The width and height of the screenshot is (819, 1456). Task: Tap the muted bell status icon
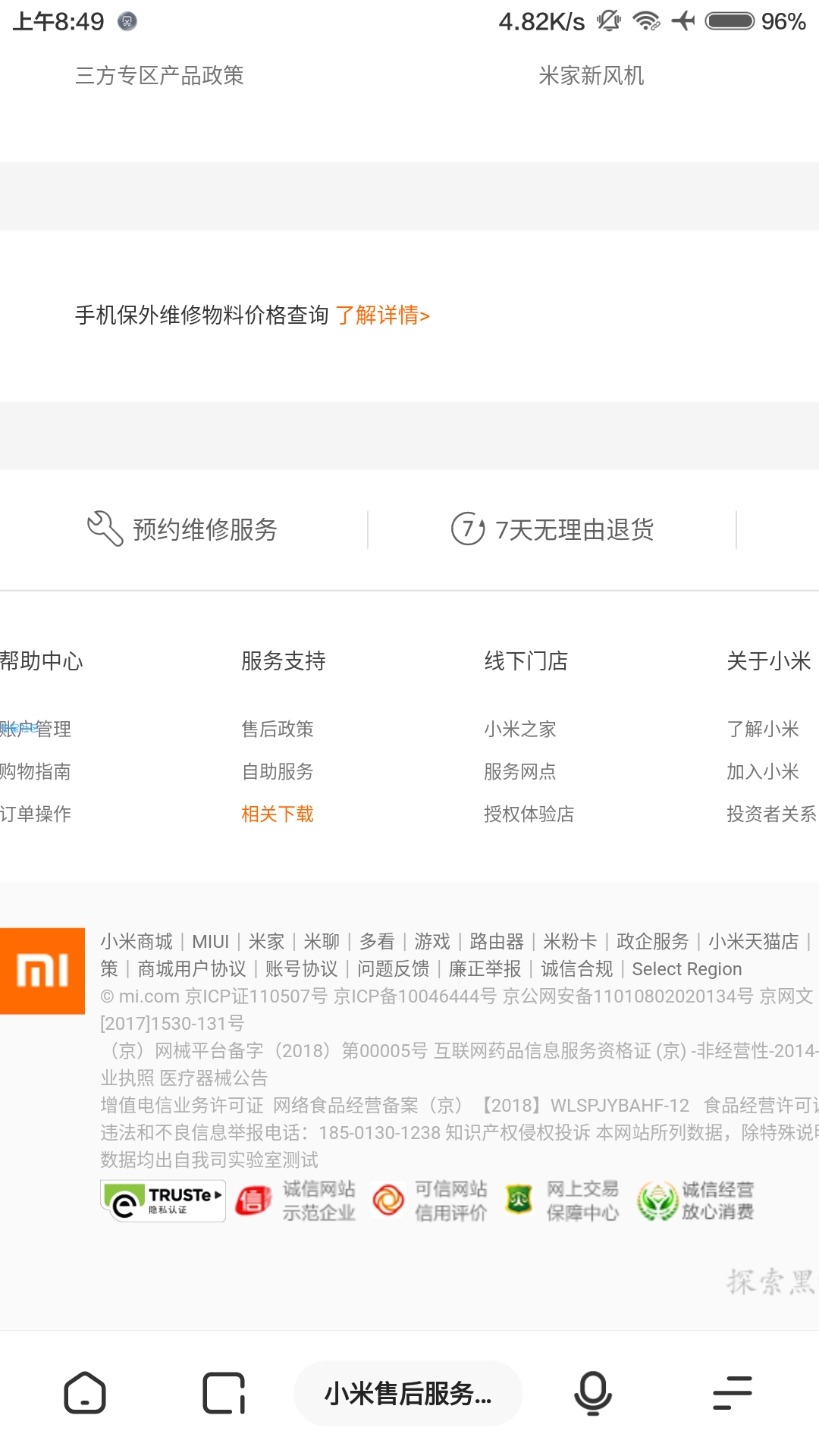(x=608, y=20)
